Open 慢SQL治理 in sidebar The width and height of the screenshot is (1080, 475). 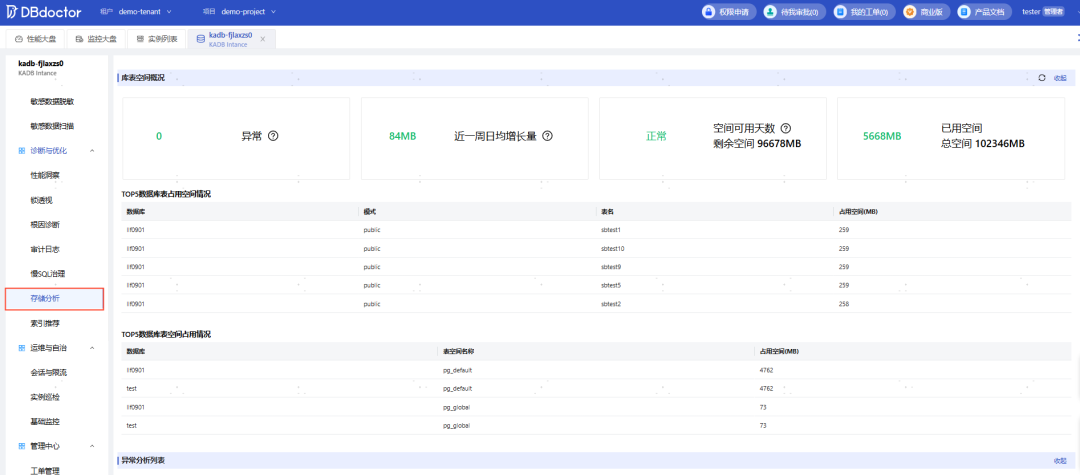coord(47,274)
